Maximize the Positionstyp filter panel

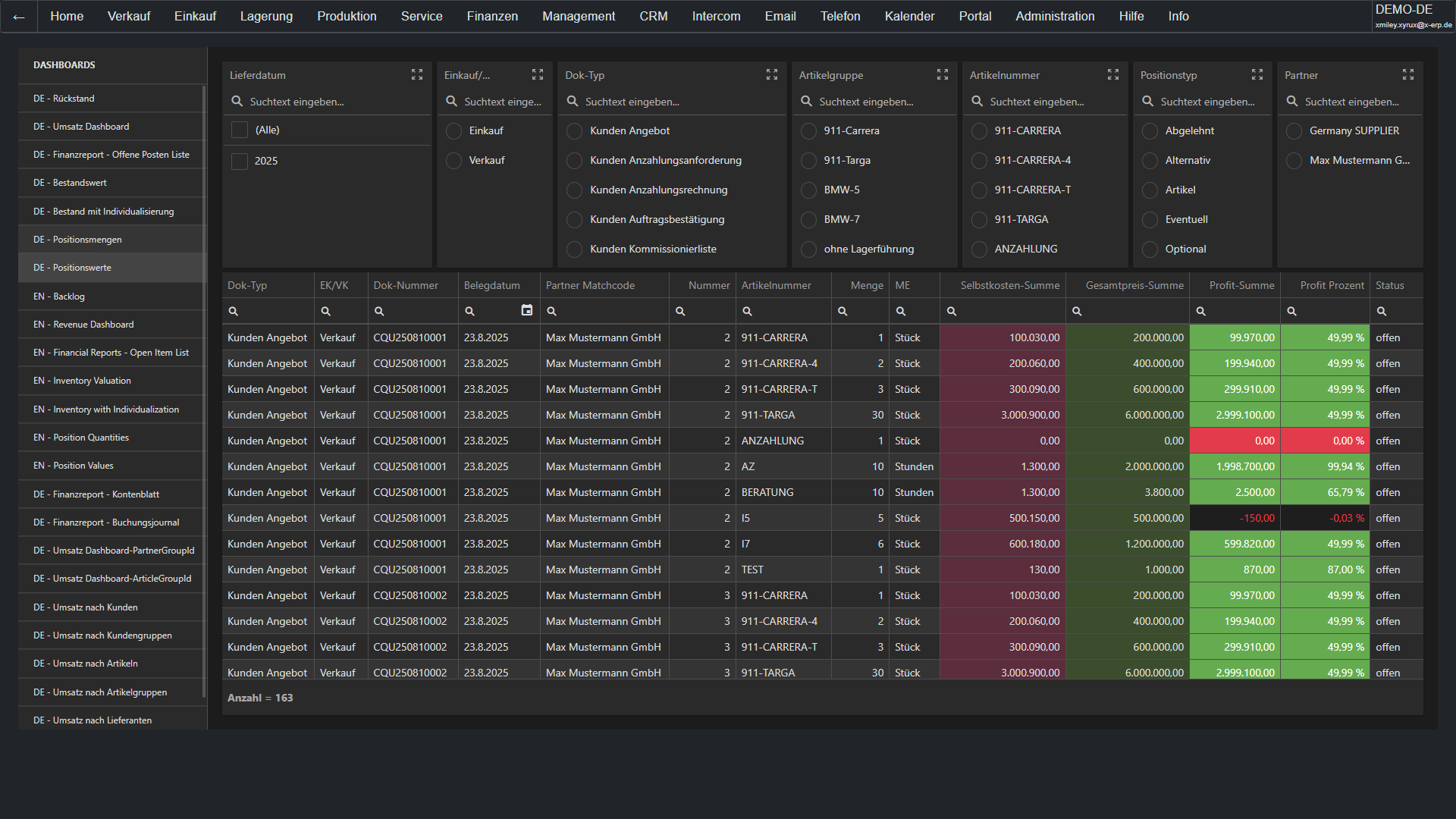coord(1257,74)
